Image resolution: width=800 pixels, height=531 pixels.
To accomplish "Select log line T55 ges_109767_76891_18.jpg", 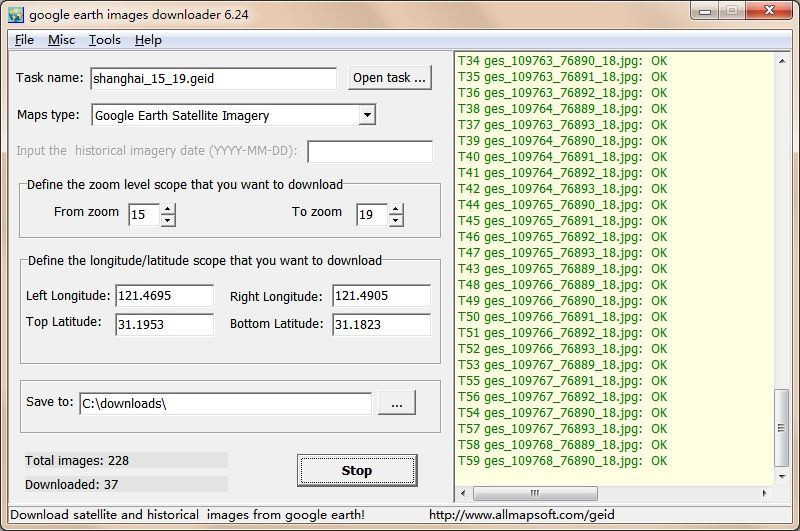I will 562,381.
